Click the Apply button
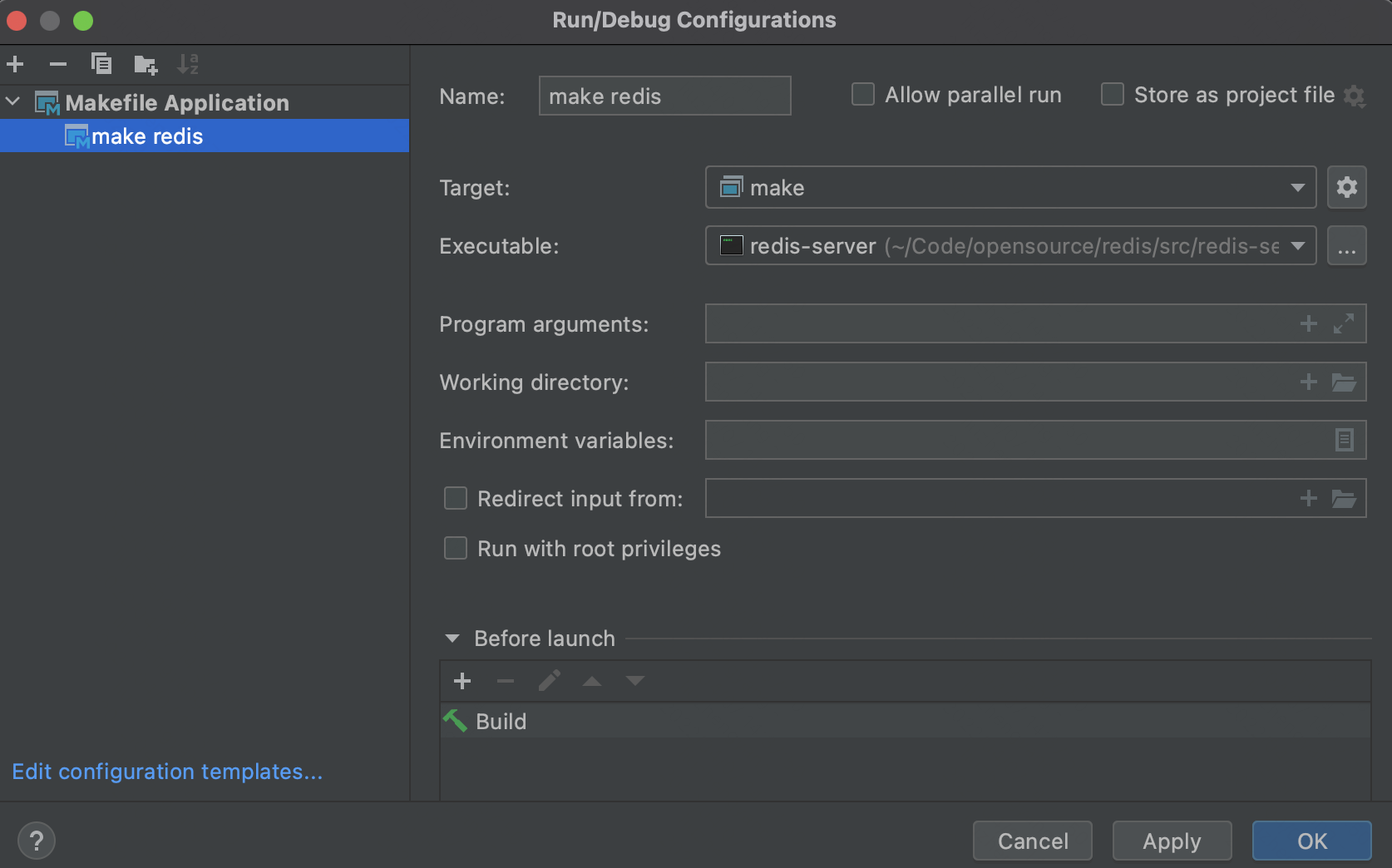 (x=1172, y=841)
